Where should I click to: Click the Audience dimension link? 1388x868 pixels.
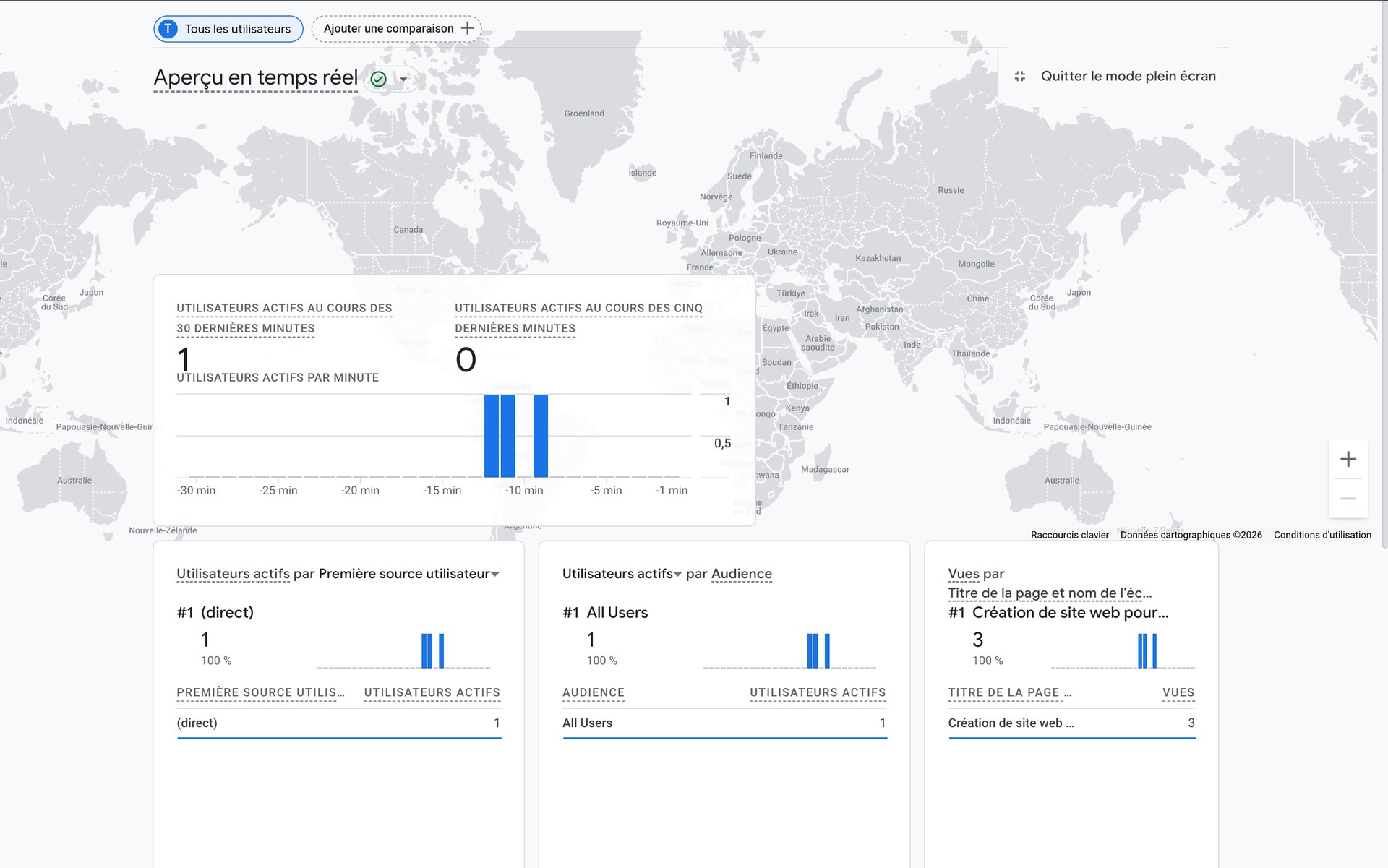point(741,574)
